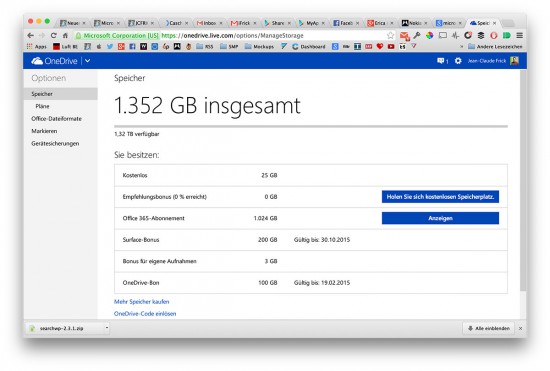Open the Apps bookmarks shortcut

point(37,46)
